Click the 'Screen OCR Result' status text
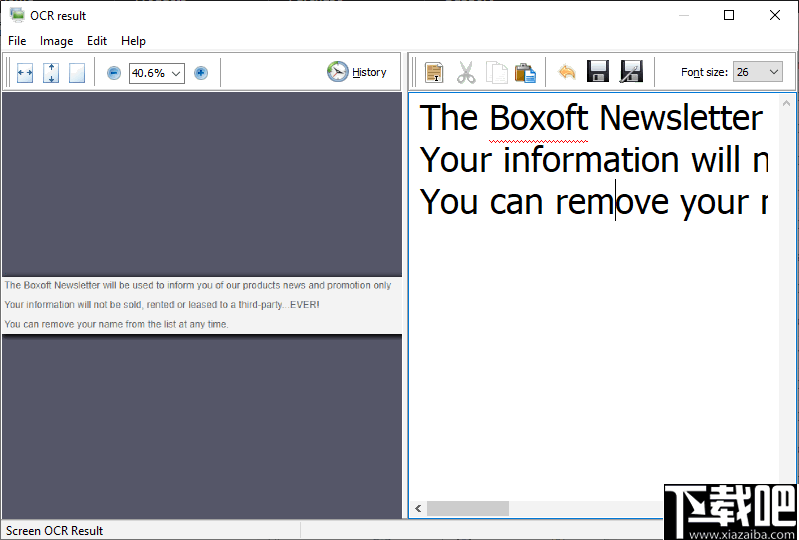Screen dimensions: 799x540 click(55, 531)
